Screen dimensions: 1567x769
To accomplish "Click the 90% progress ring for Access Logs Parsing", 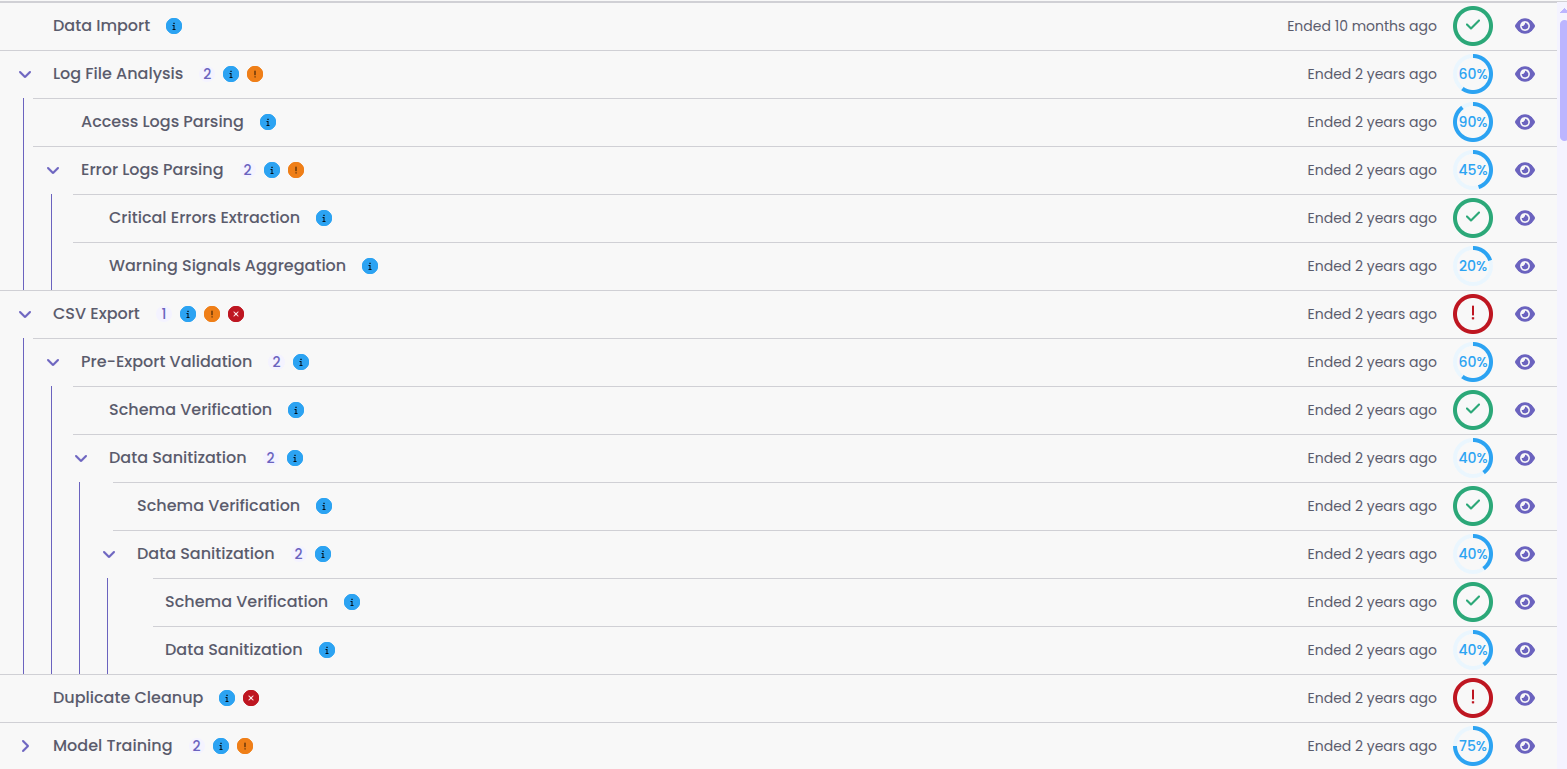I will (x=1472, y=122).
